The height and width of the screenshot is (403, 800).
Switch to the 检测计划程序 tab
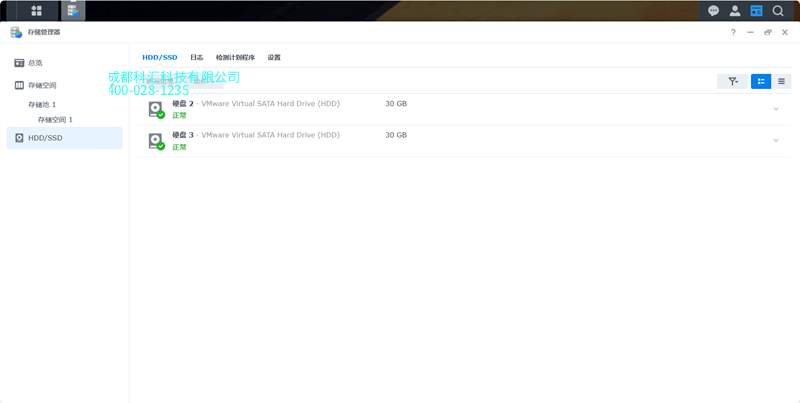pos(235,58)
